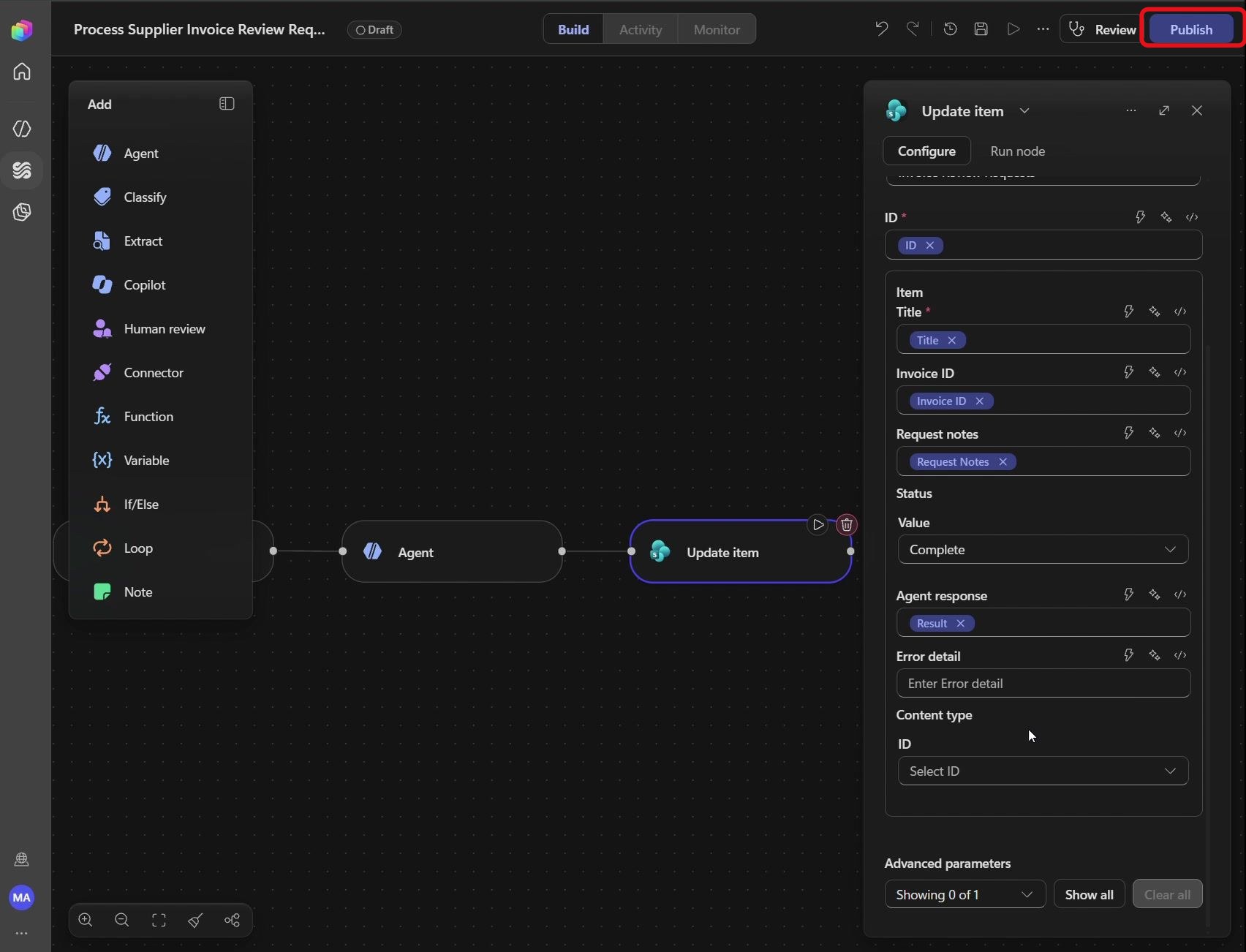Image resolution: width=1246 pixels, height=952 pixels.
Task: Remove the Title token from Title field
Action: [951, 340]
